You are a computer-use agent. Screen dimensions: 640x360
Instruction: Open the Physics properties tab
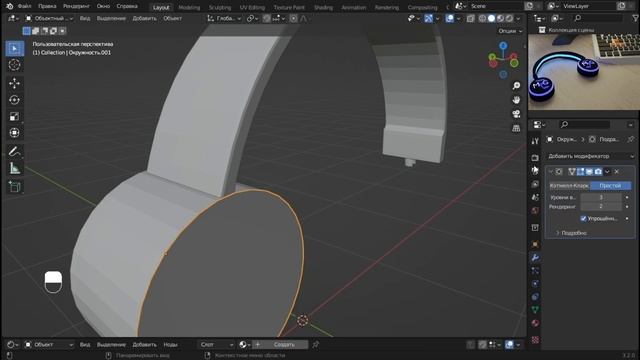(x=535, y=284)
